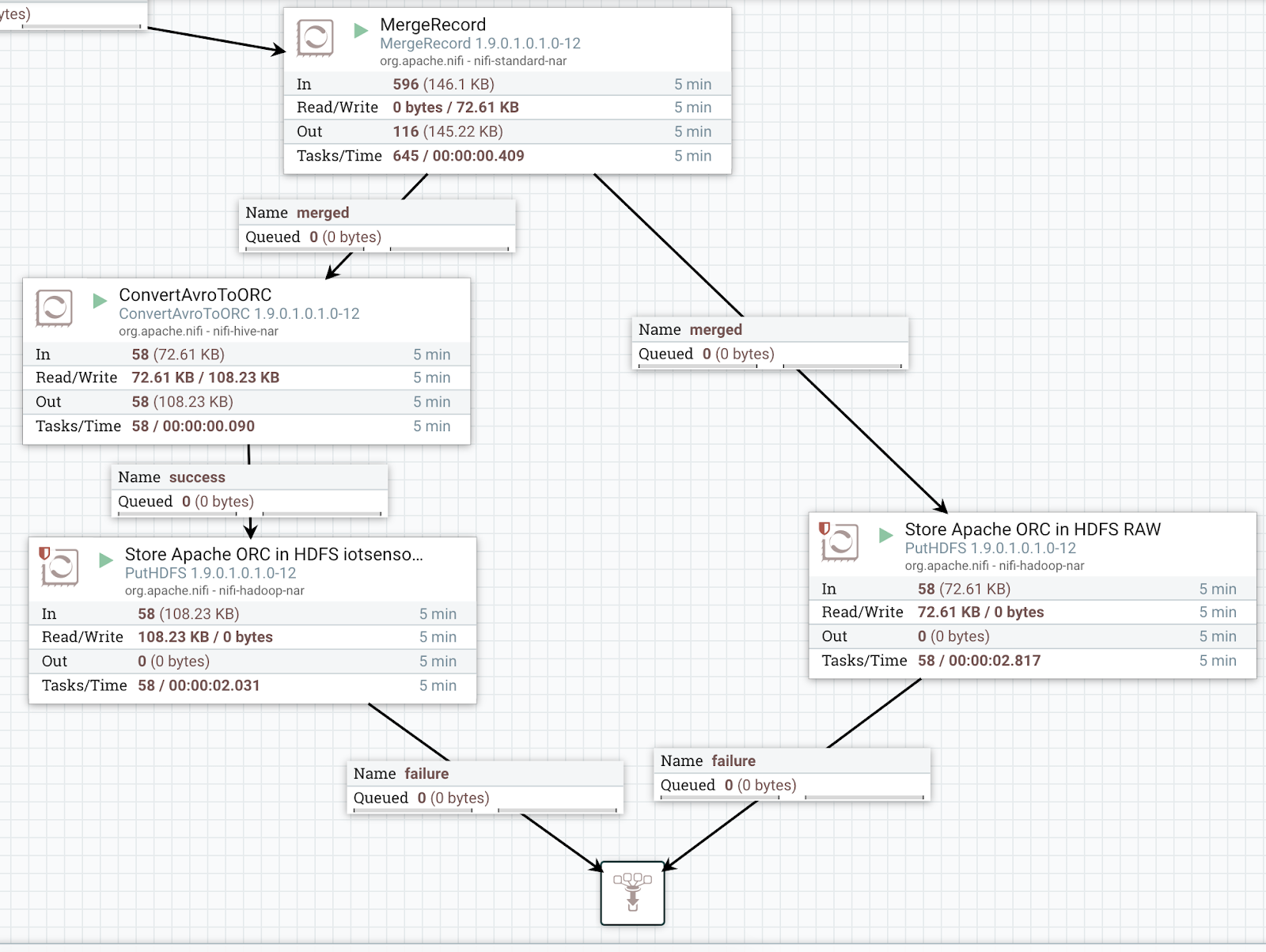The image size is (1266, 952).
Task: Click the ConvertAvroToORC processor icon
Action: pyautogui.click(x=54, y=308)
